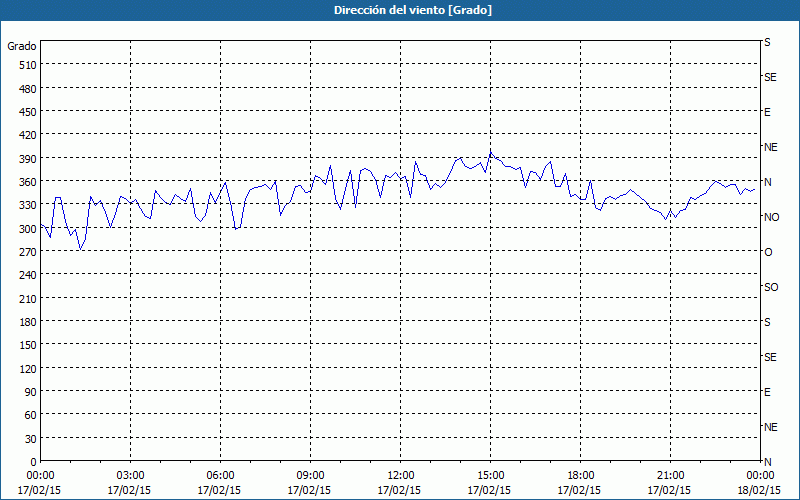Select the 'E' compass label at 90 gridline
Image resolution: width=800 pixels, height=500 pixels.
[767, 392]
